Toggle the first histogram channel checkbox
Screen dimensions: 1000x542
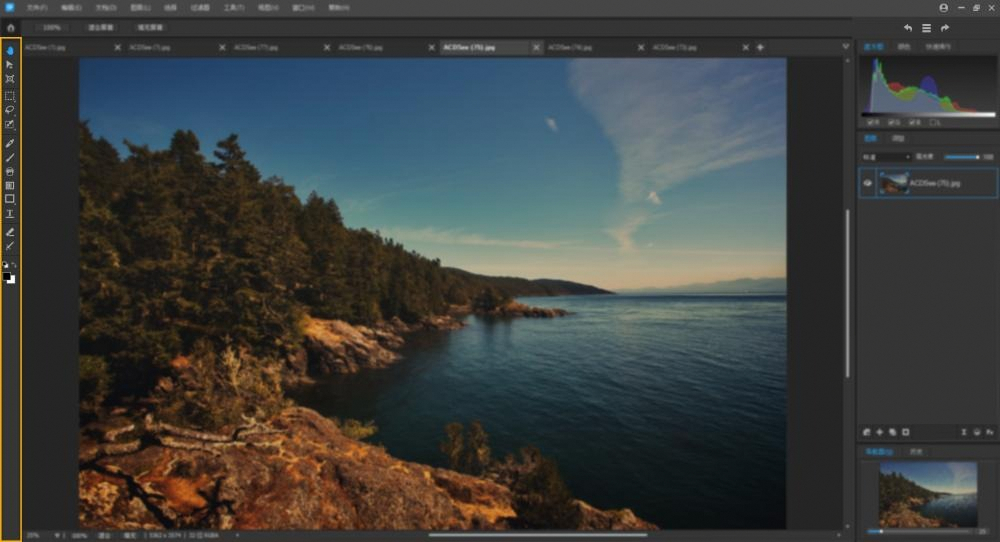pos(871,122)
